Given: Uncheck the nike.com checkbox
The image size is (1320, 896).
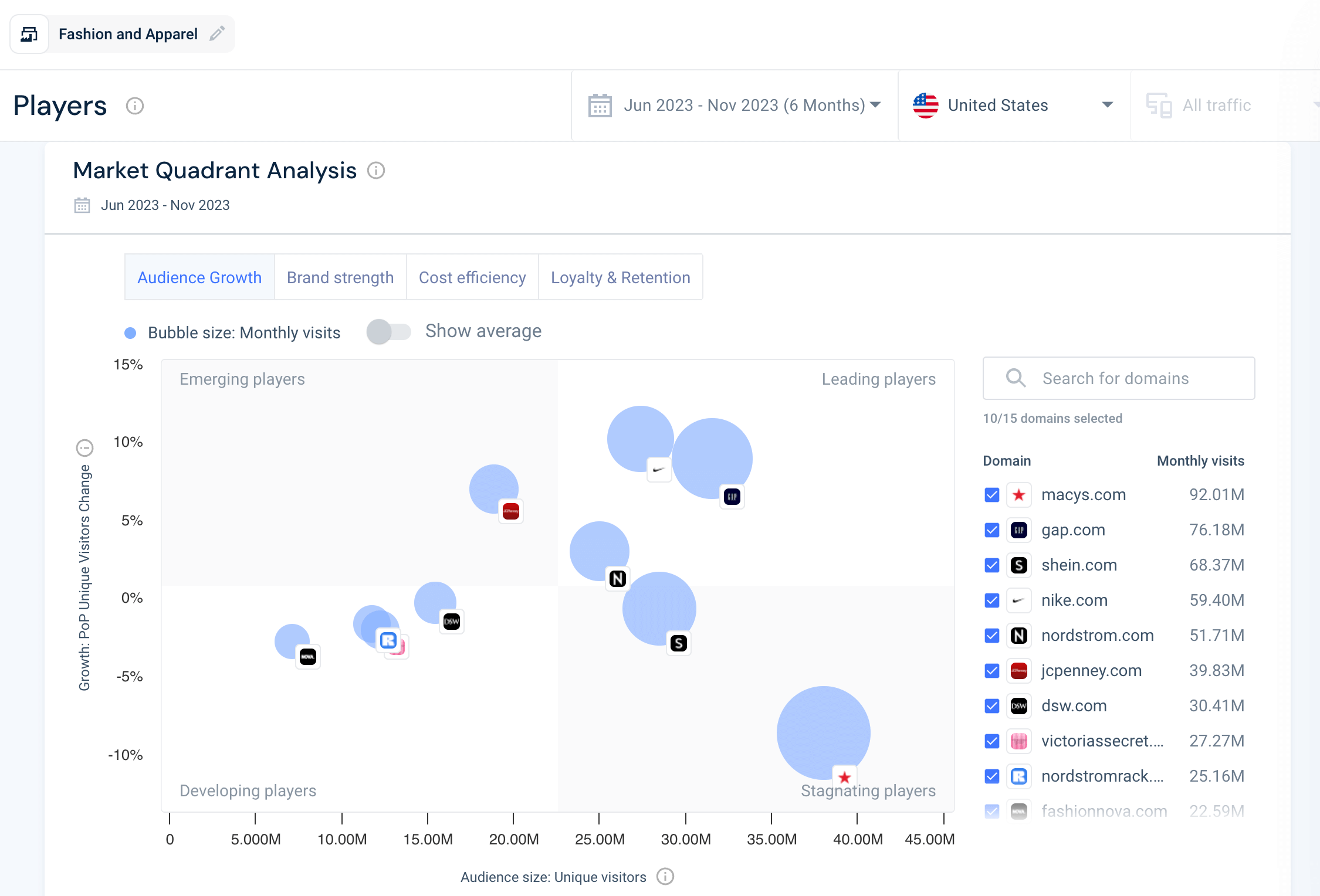Looking at the screenshot, I should click(x=992, y=600).
